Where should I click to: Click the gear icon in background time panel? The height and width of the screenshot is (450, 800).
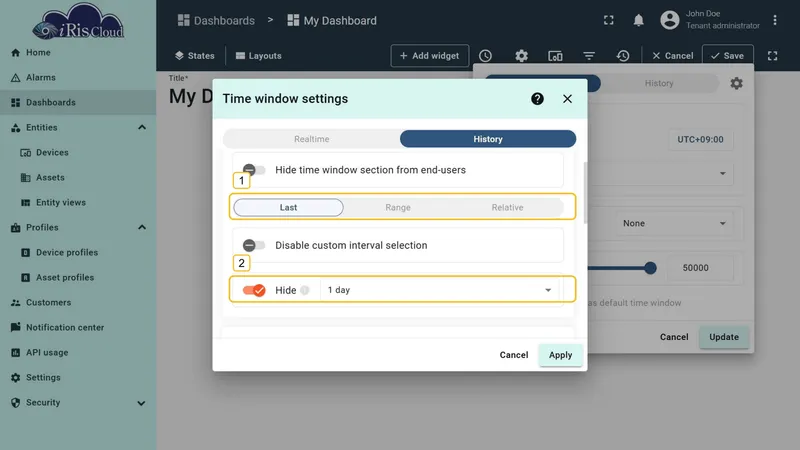pyautogui.click(x=736, y=83)
